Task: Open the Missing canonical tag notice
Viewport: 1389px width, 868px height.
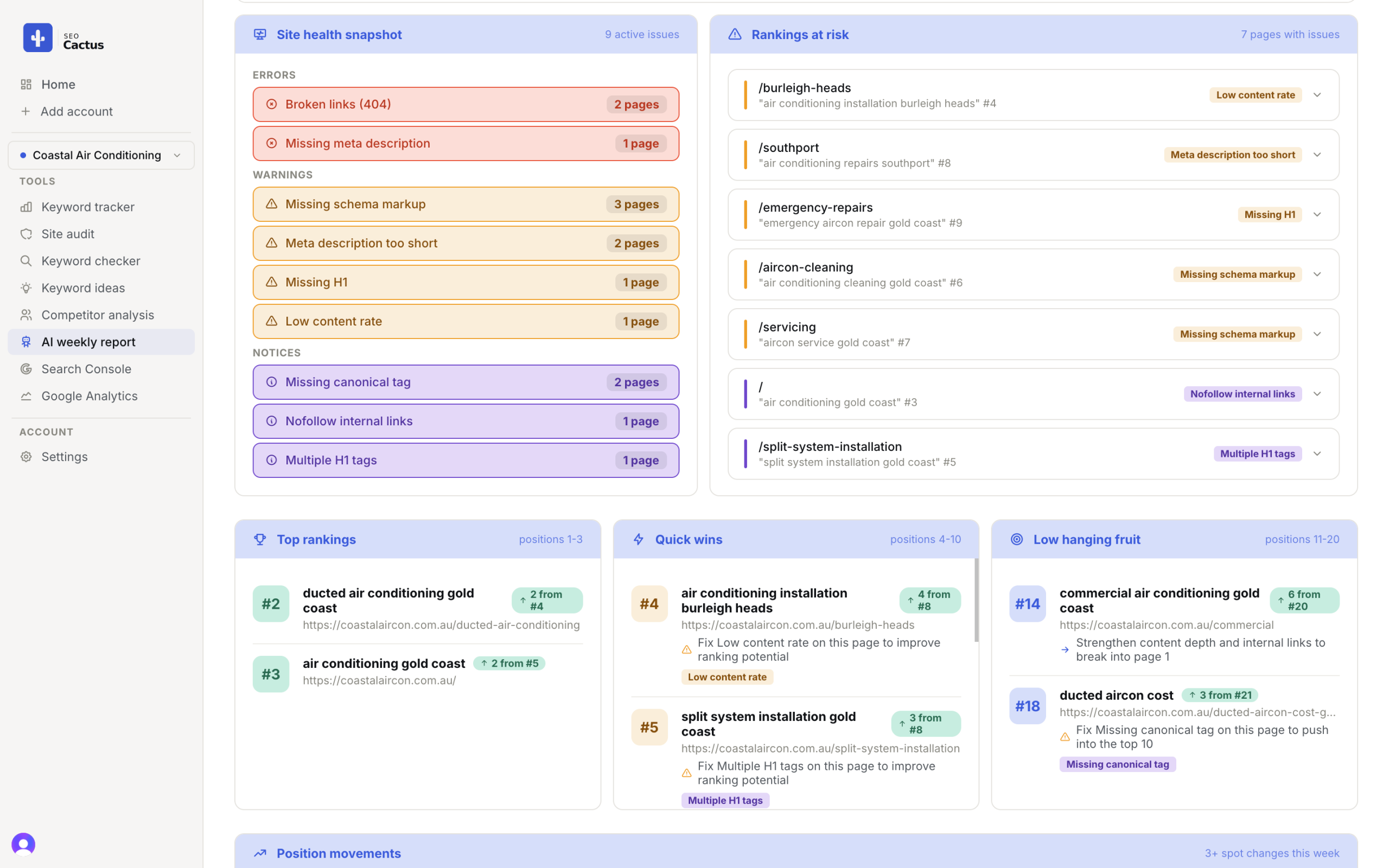Action: coord(466,382)
